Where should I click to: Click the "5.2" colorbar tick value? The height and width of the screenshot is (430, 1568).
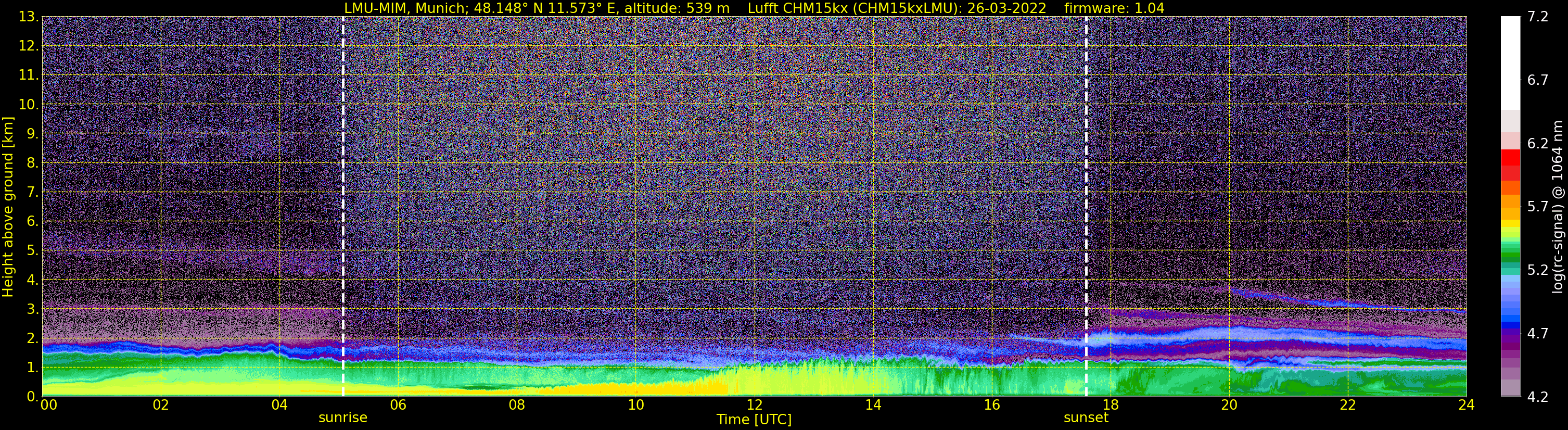[1538, 270]
